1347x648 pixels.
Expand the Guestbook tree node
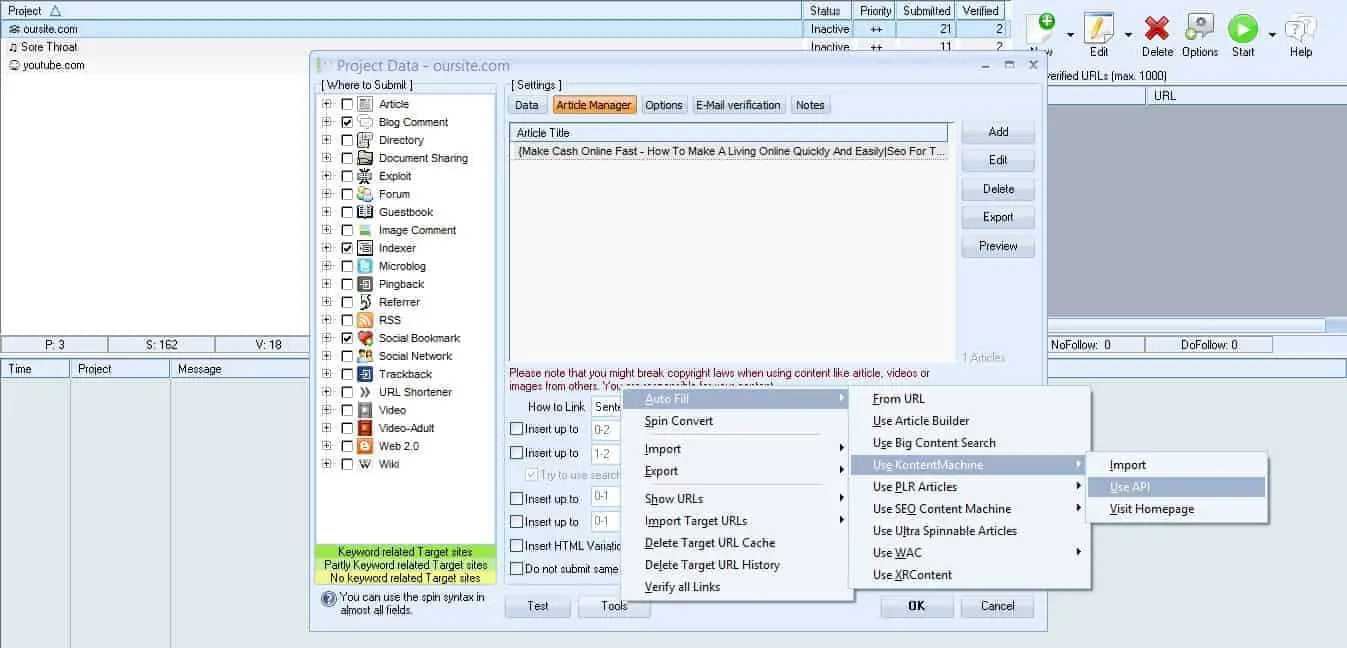327,212
